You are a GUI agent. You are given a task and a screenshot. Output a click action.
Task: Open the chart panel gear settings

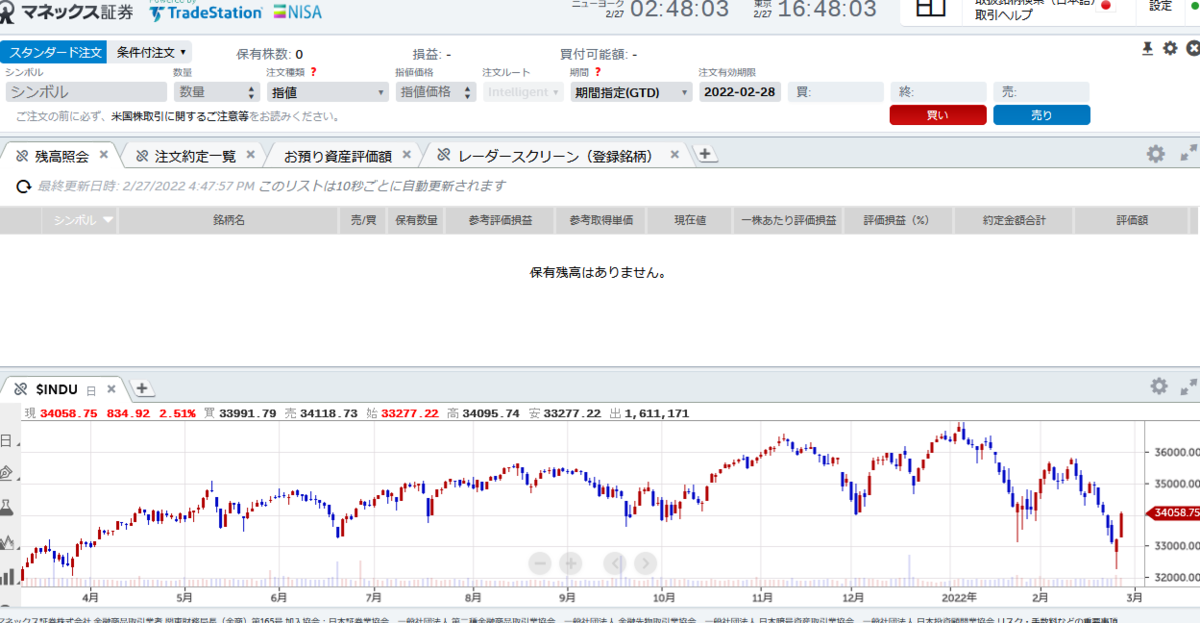(x=1159, y=386)
